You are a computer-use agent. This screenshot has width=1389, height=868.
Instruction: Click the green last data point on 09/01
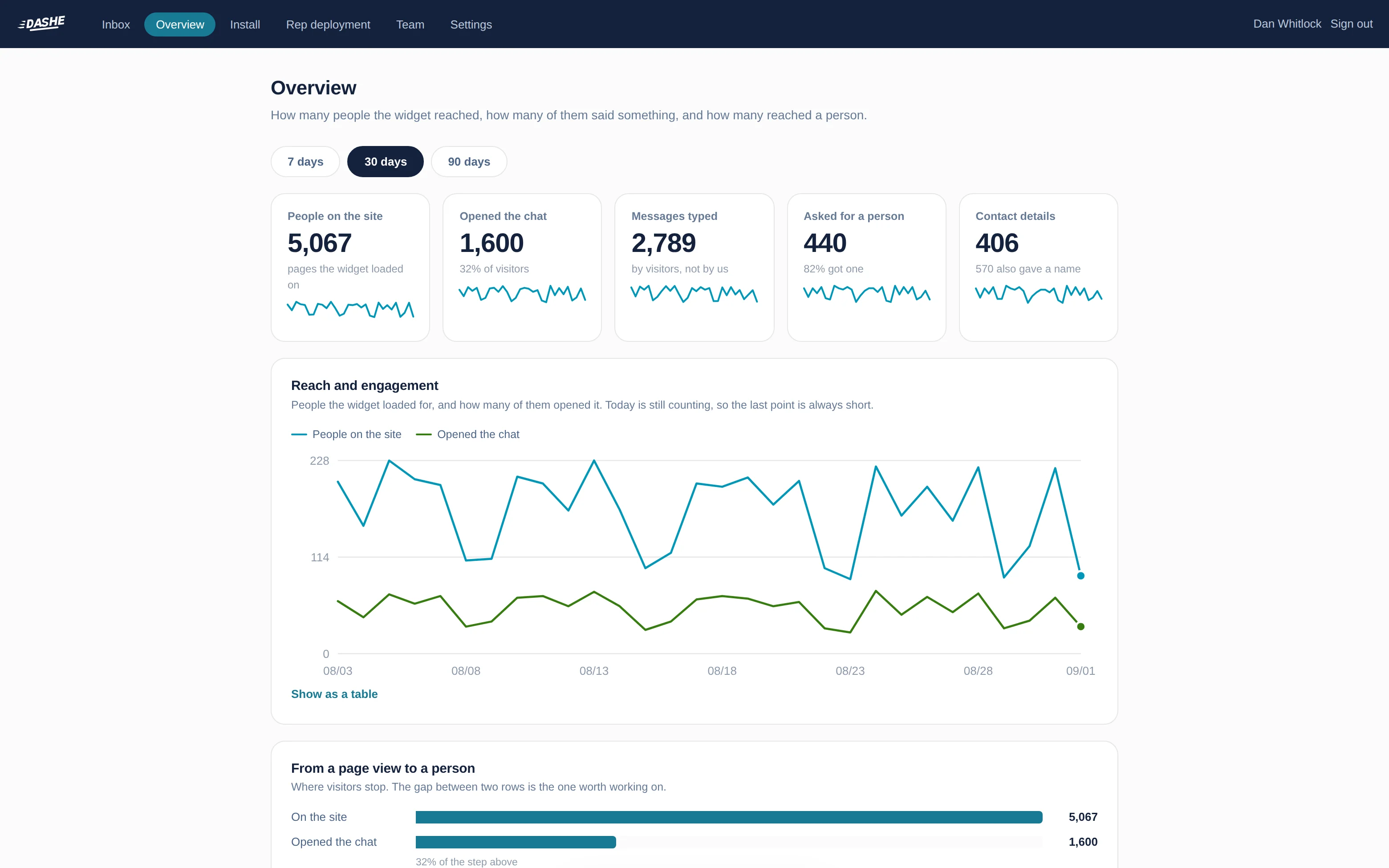pos(1081,626)
